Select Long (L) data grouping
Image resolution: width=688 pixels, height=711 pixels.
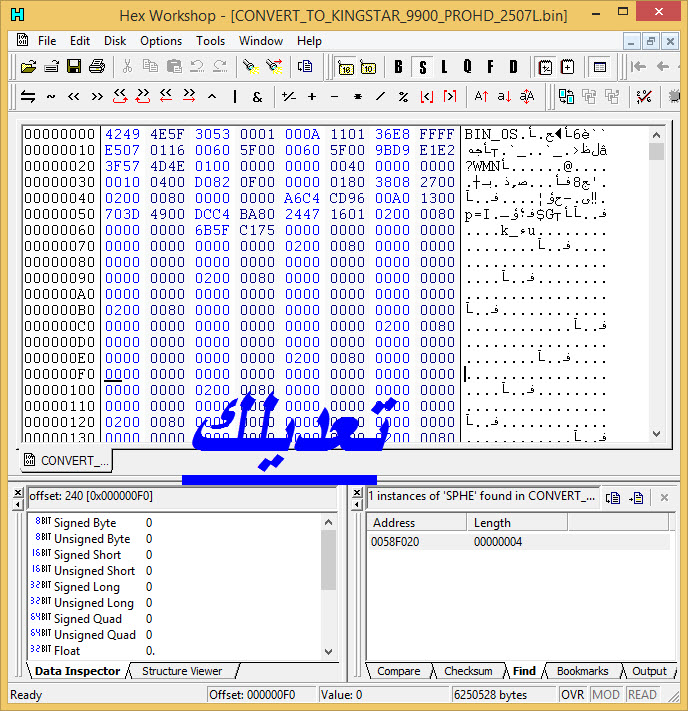coord(444,67)
